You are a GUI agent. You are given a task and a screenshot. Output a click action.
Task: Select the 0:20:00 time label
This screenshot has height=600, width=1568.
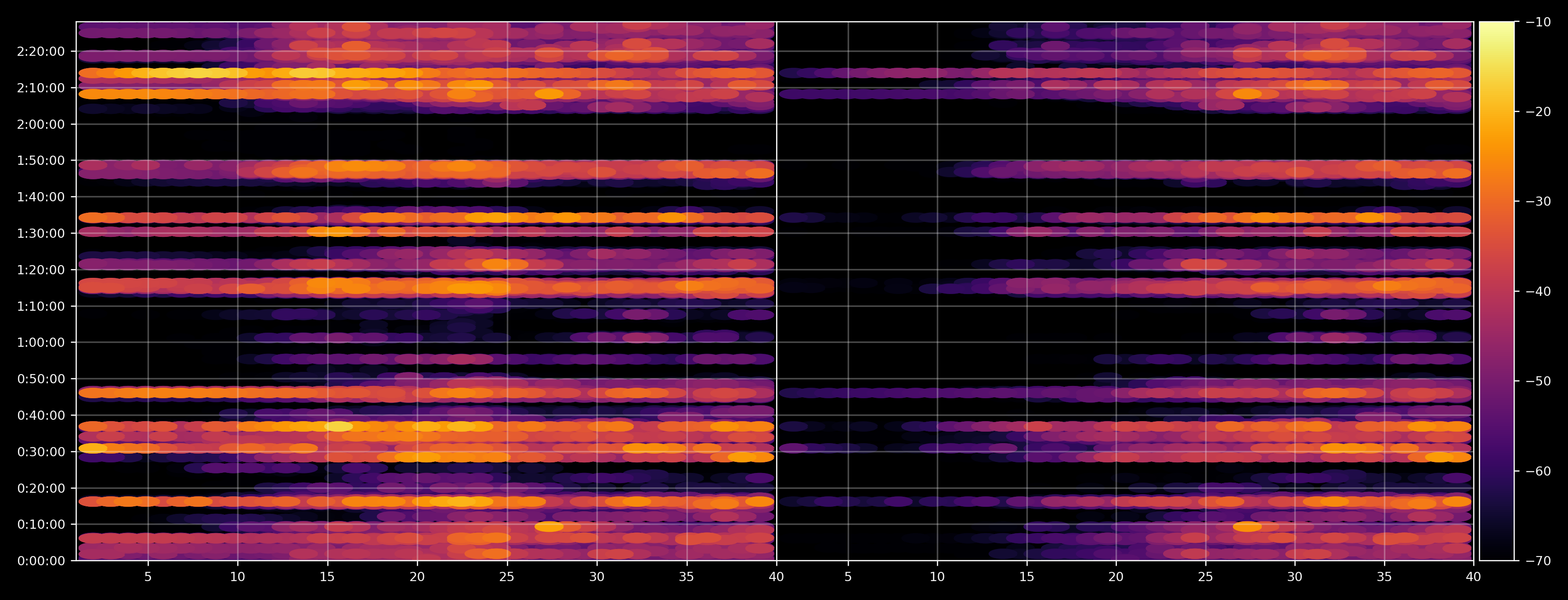pyautogui.click(x=41, y=488)
